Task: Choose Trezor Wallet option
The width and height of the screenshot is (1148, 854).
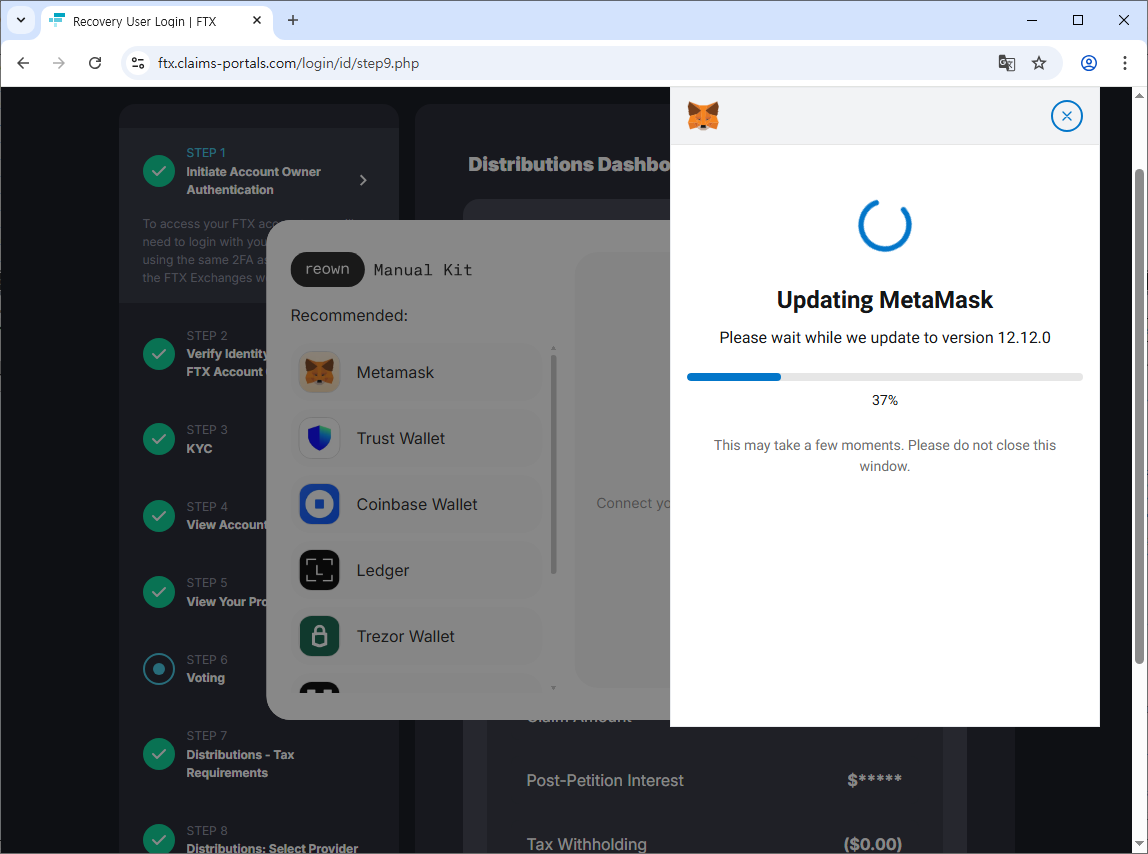Action: click(x=417, y=636)
